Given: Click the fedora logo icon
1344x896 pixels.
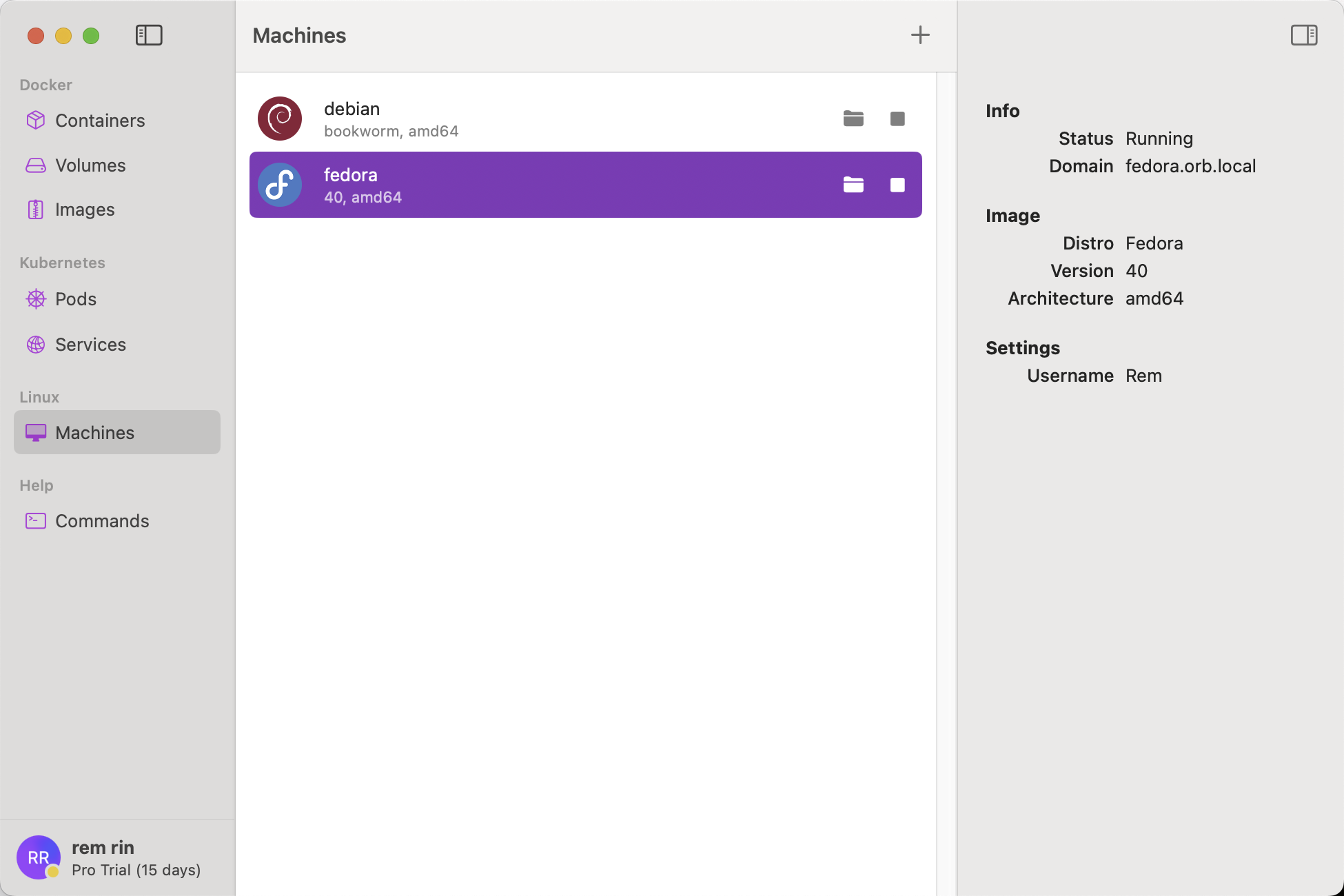Looking at the screenshot, I should tap(280, 185).
